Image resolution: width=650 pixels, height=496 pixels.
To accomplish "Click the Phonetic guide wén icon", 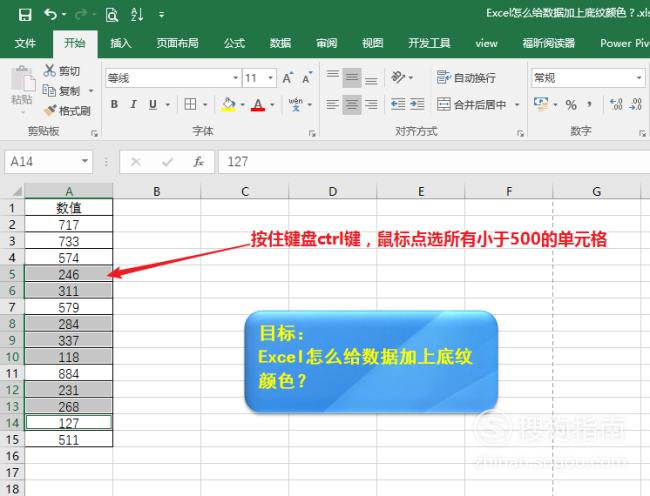I will point(296,104).
